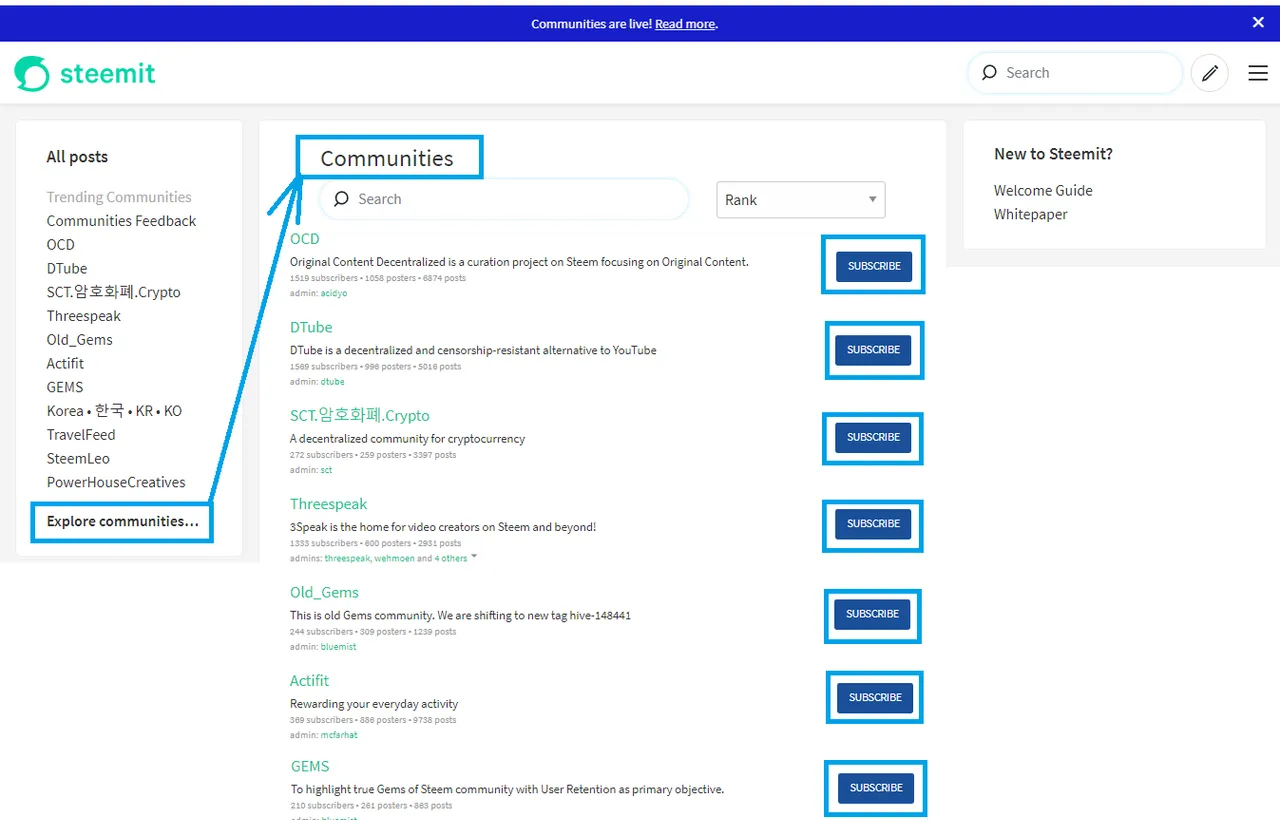This screenshot has height=832, width=1280.
Task: Open the Steemit logo home link
Action: click(x=85, y=73)
